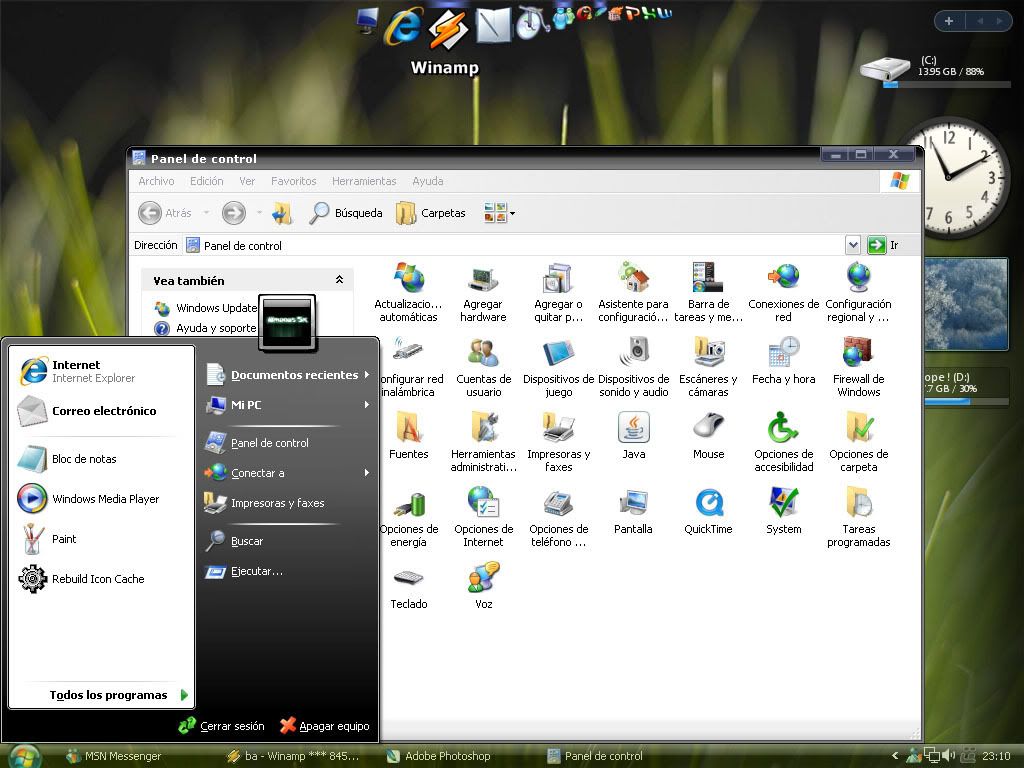Switch to MSN Messenger taskbar button
This screenshot has width=1024, height=768.
[x=114, y=756]
